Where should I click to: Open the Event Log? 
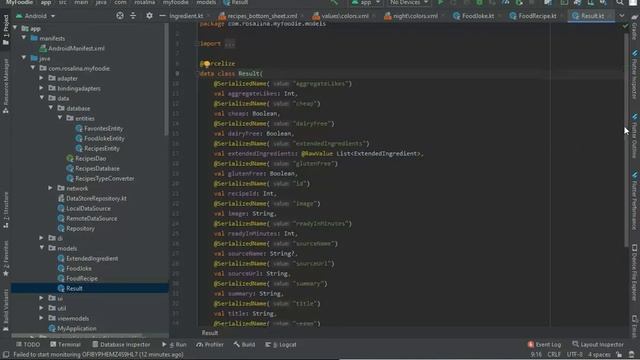pyautogui.click(x=544, y=344)
